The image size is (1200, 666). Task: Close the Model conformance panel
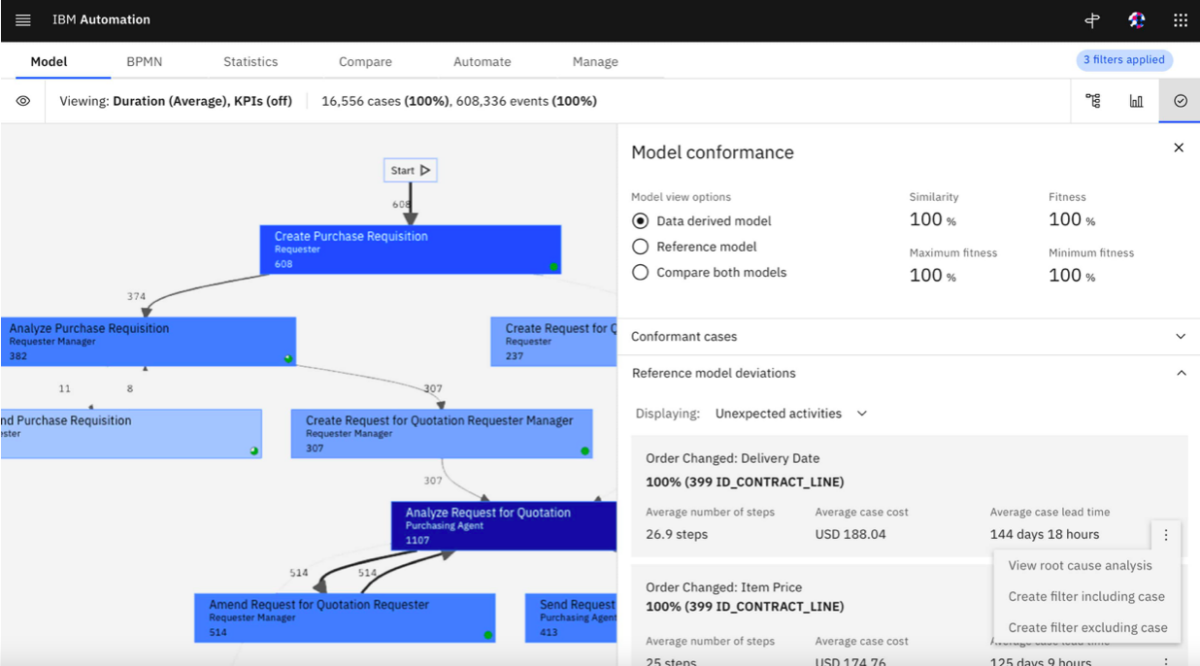click(1178, 147)
